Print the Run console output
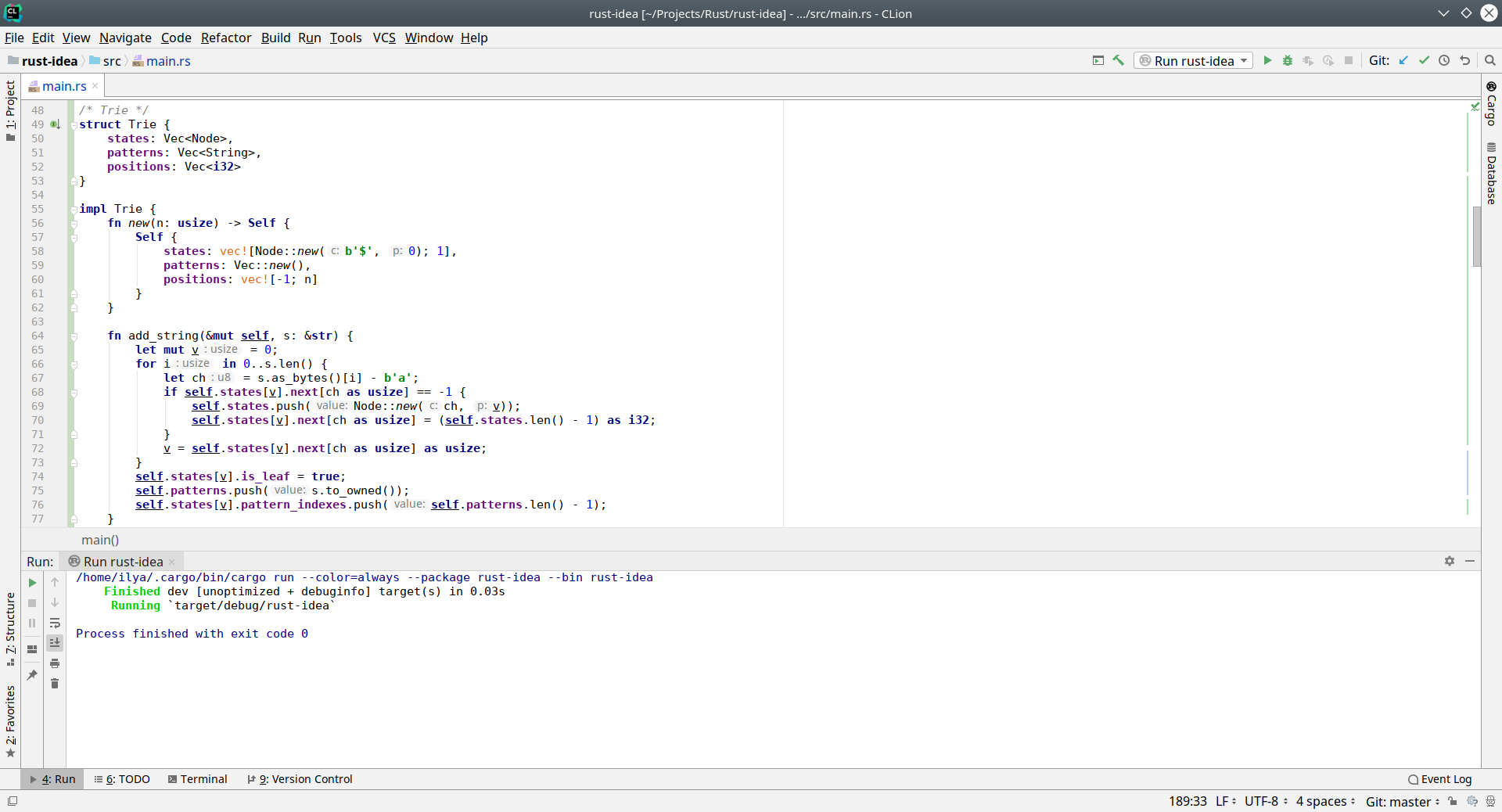Image resolution: width=1502 pixels, height=812 pixels. (55, 663)
